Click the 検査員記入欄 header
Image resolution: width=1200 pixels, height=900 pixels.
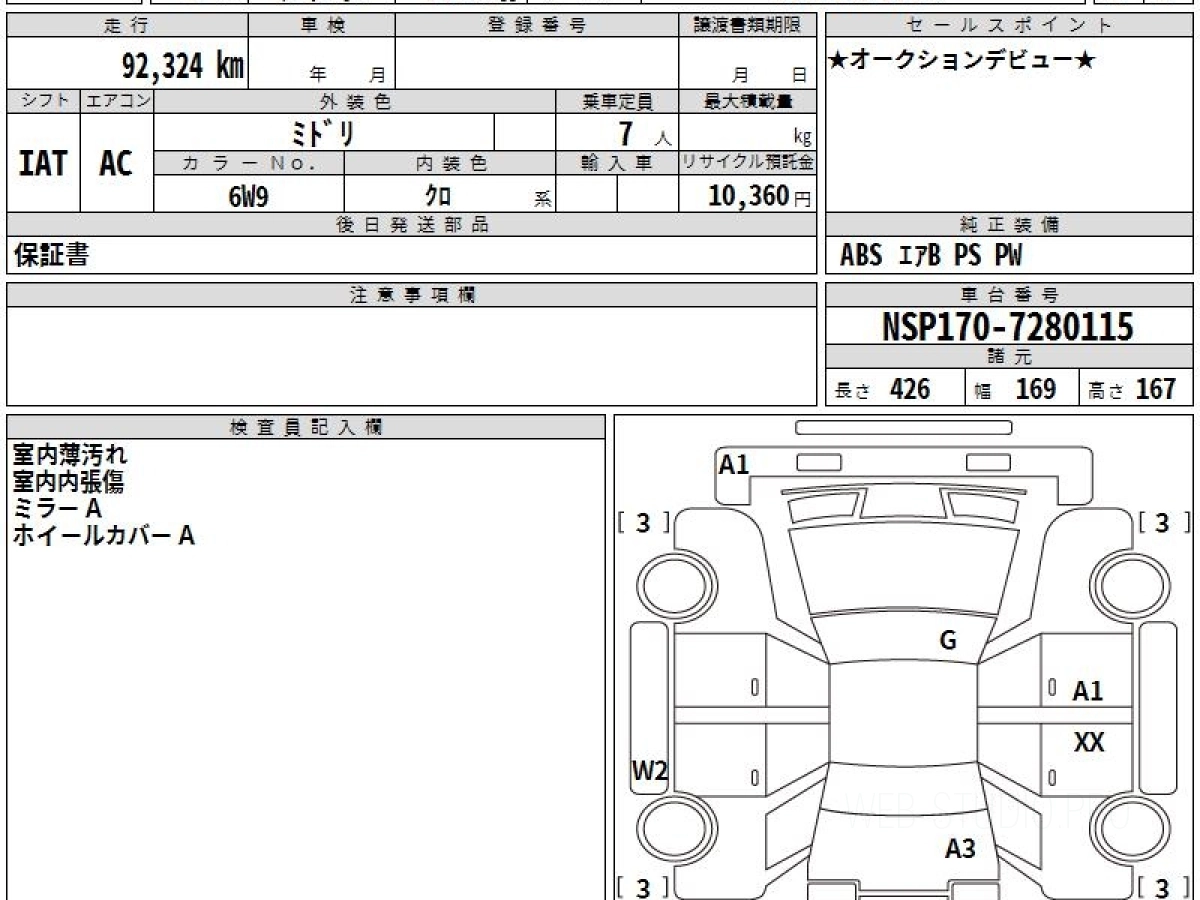coord(306,426)
